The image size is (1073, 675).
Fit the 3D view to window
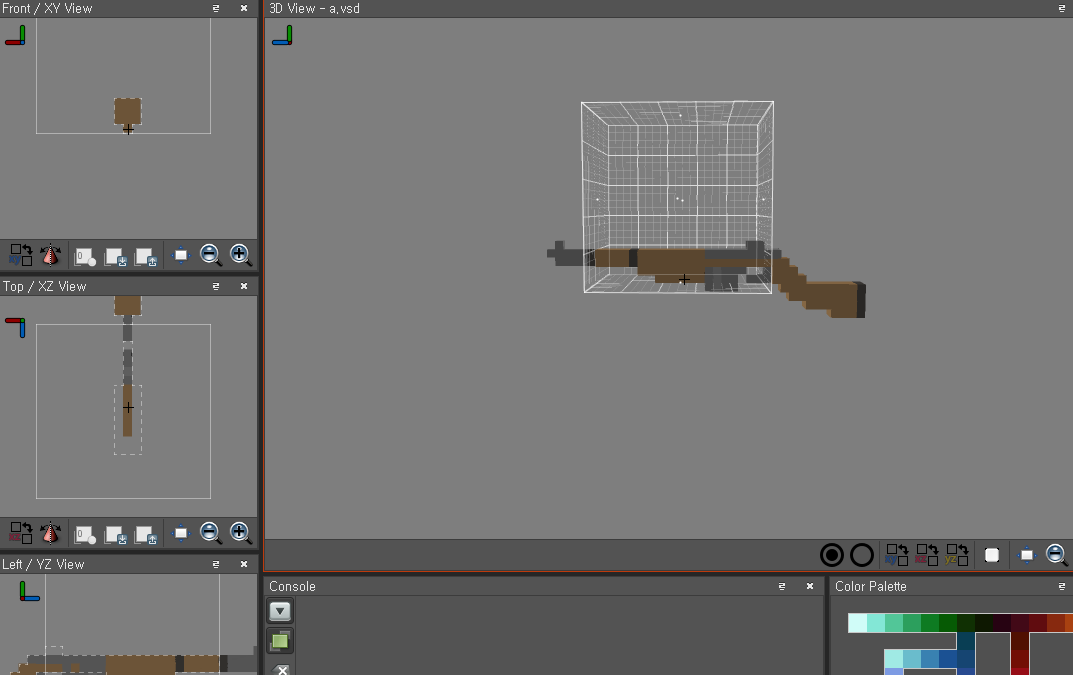(1026, 554)
